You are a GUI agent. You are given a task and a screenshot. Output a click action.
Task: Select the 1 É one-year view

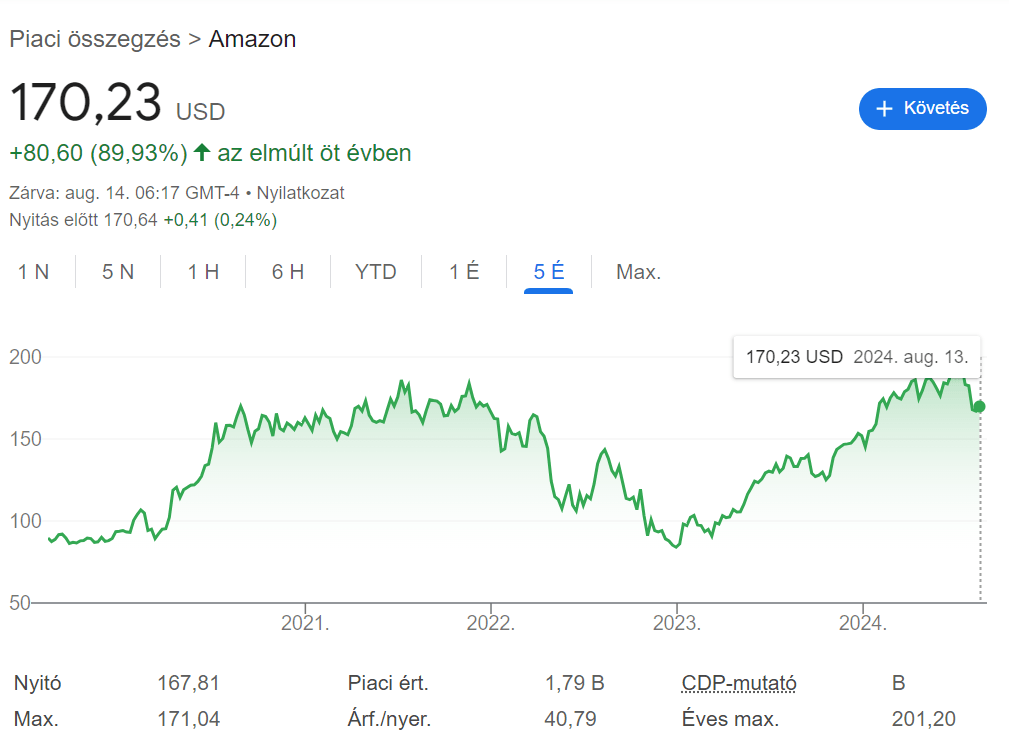462,271
